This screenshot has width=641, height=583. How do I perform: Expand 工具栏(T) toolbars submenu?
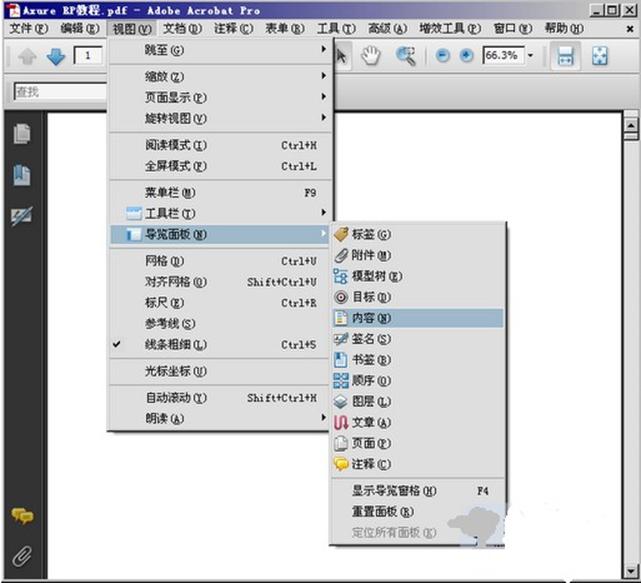point(220,213)
